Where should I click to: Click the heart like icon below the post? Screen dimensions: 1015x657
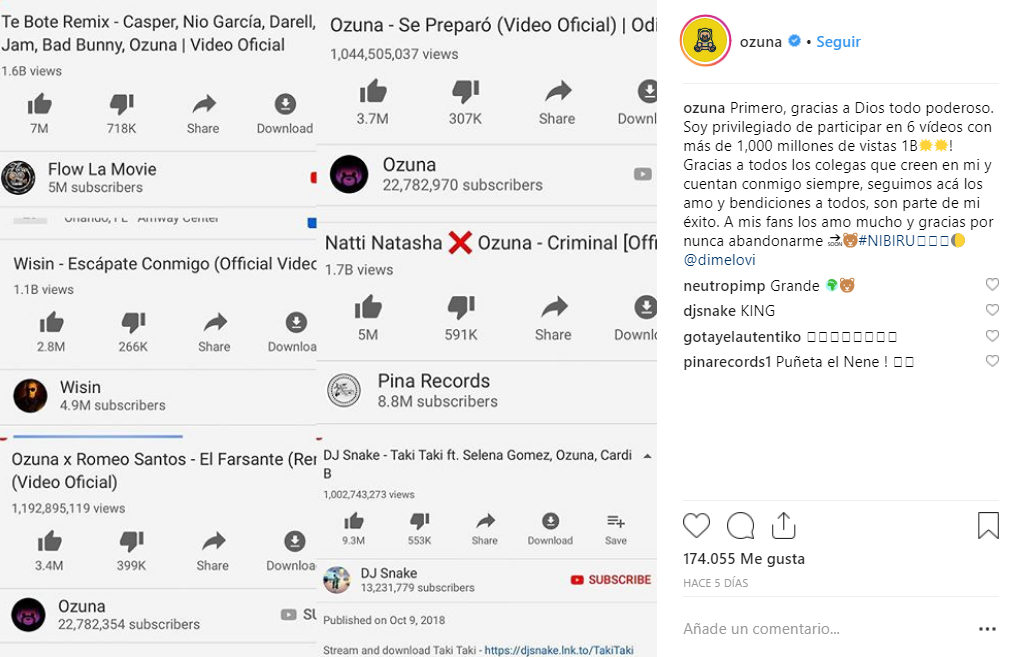click(697, 526)
